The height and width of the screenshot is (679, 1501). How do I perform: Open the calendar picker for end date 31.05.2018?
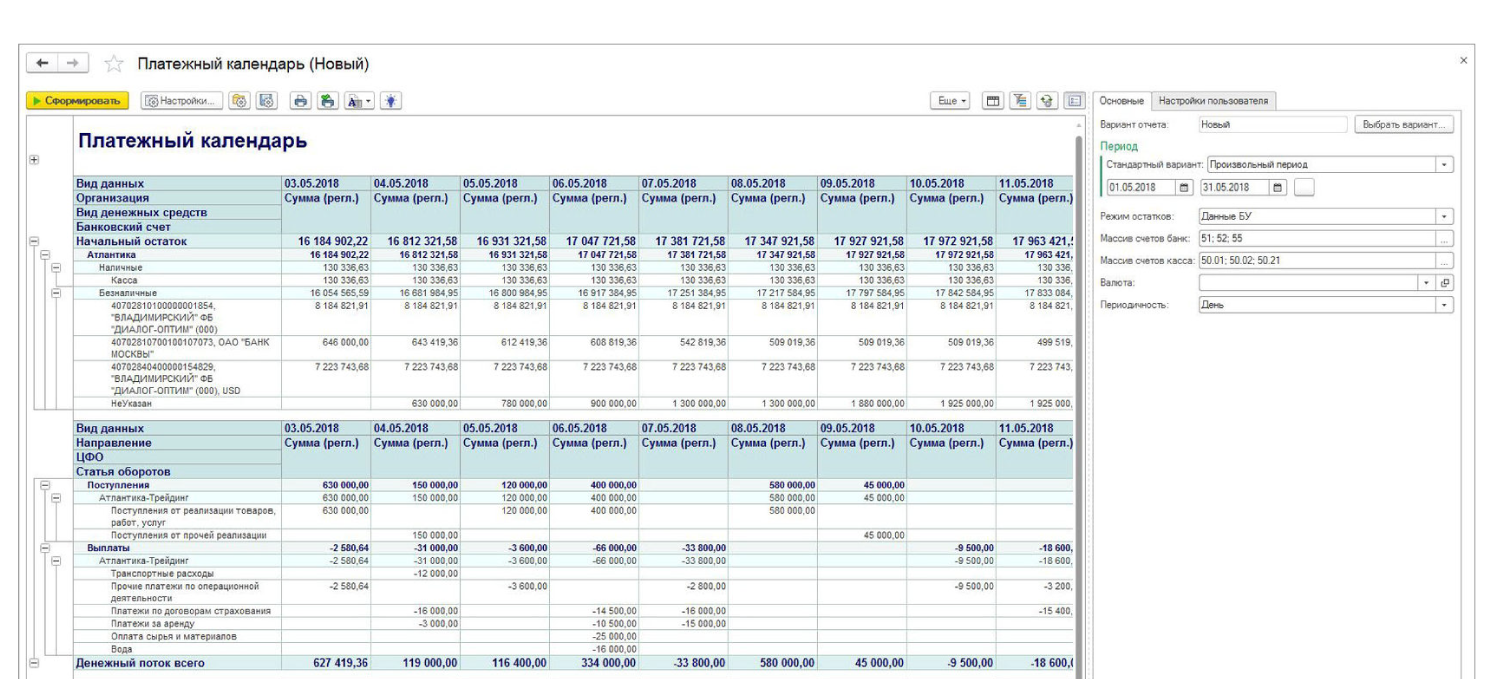1277,187
